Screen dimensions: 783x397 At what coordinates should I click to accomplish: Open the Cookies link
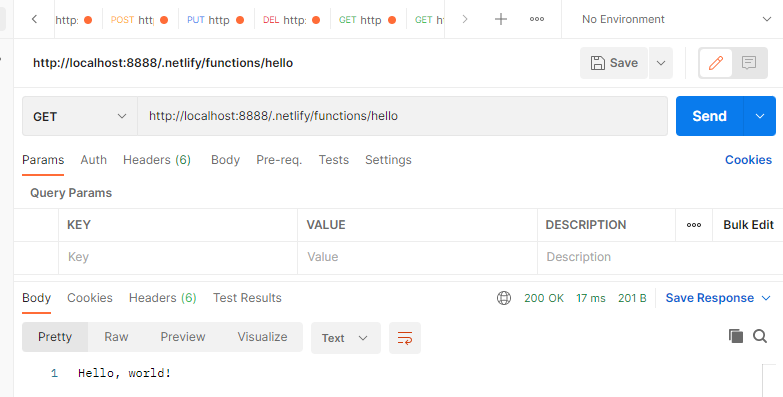[x=748, y=160]
